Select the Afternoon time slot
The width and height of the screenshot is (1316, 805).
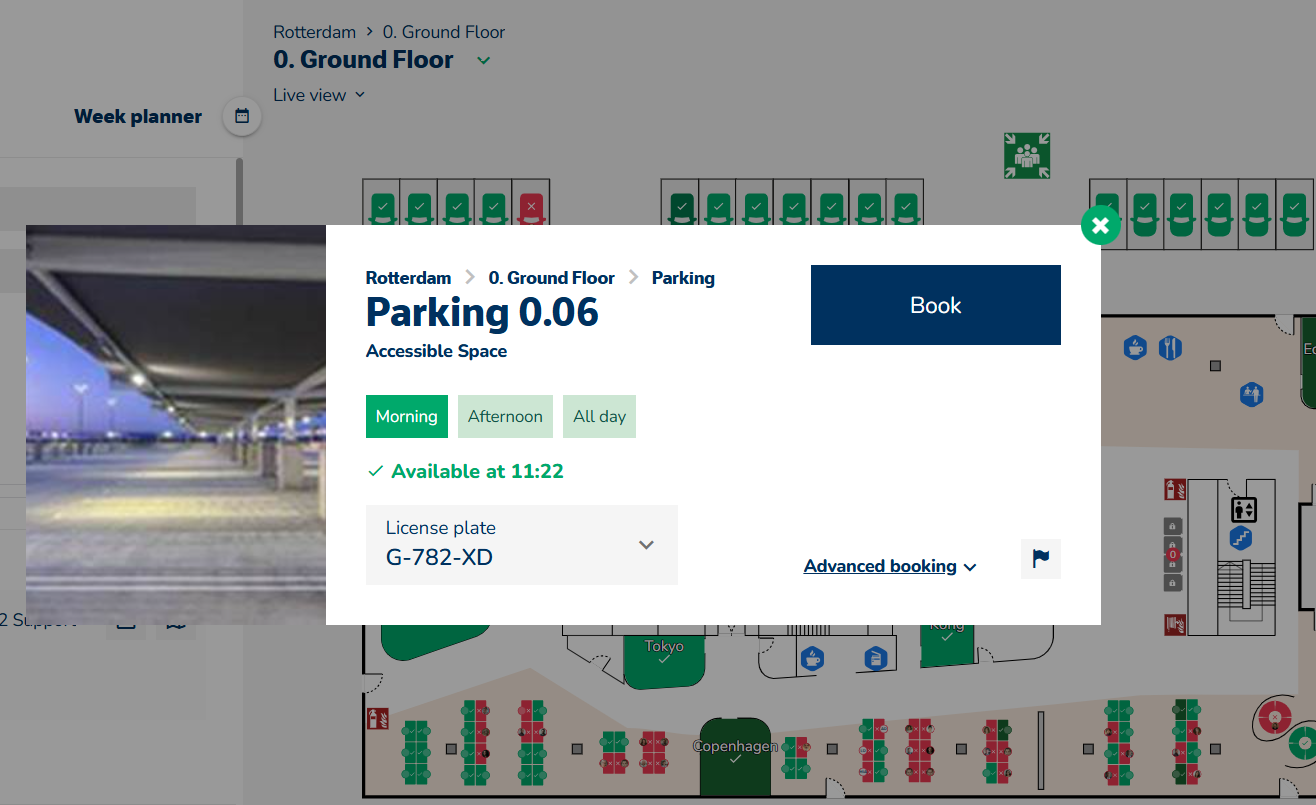505,417
